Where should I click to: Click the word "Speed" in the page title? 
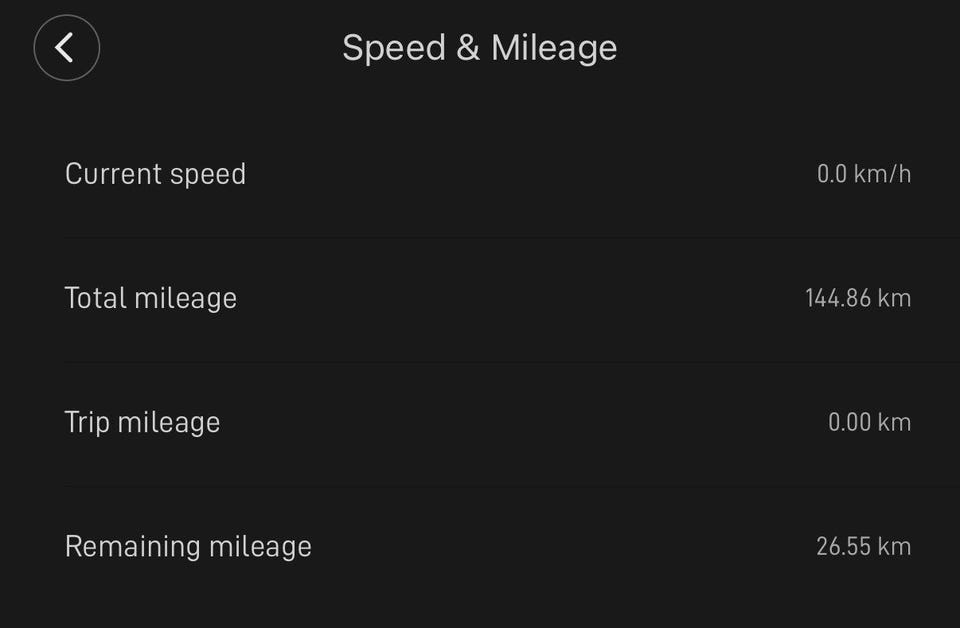coord(393,48)
